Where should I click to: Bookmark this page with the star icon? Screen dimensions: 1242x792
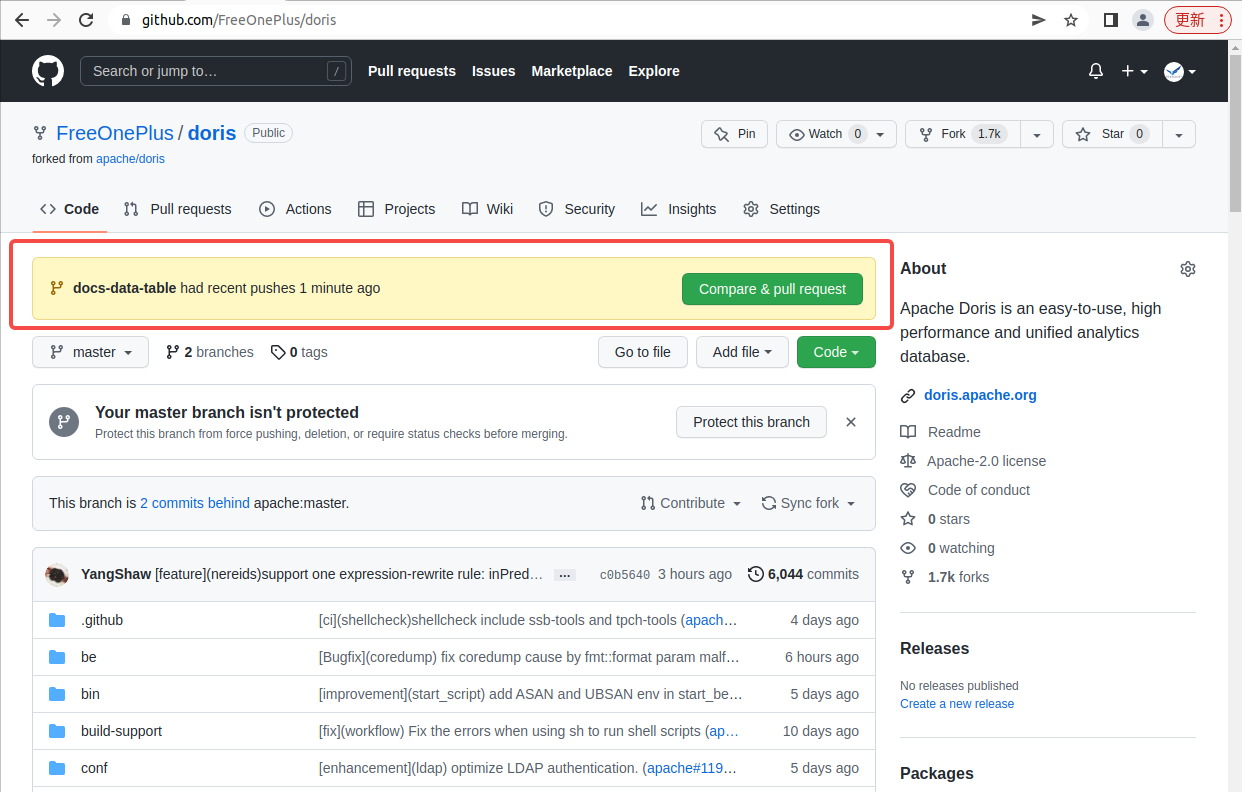[1071, 20]
